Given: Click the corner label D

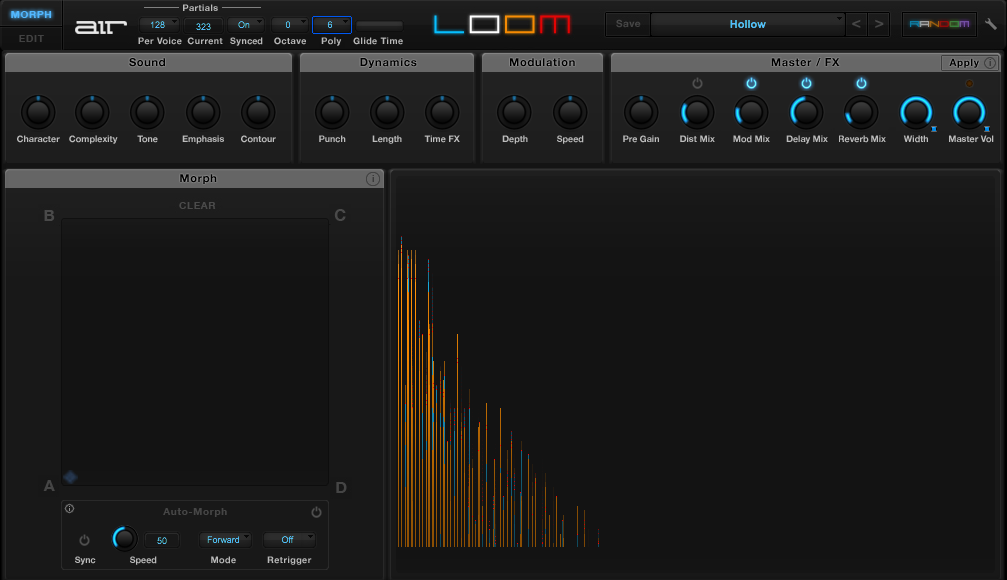Looking at the screenshot, I should tap(341, 488).
